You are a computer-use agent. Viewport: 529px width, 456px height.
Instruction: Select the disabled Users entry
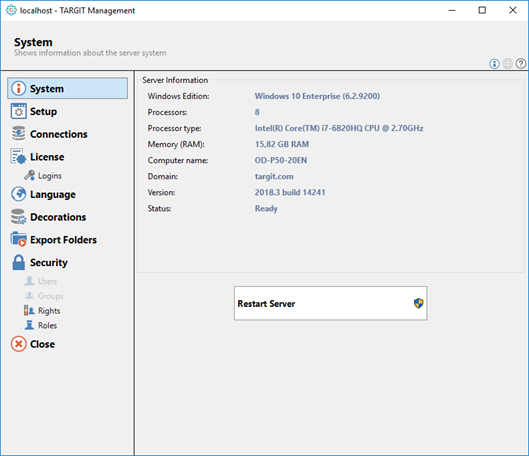(x=47, y=281)
